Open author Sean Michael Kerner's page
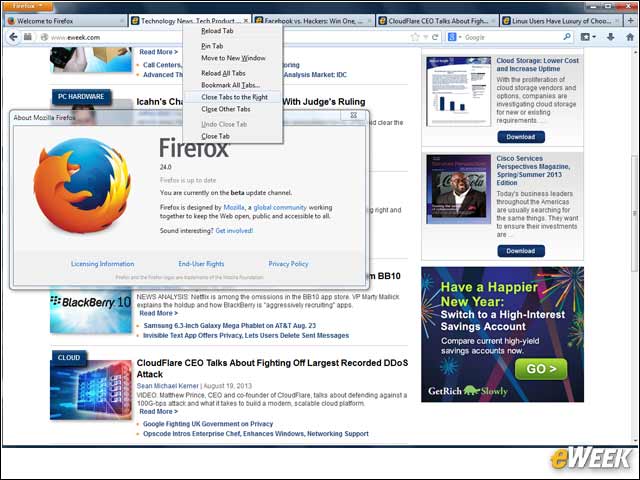 tap(167, 386)
